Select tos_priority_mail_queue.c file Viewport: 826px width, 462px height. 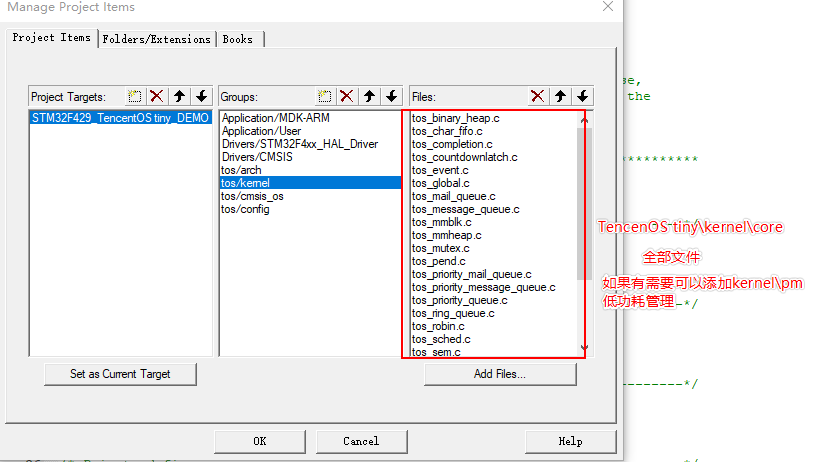pyautogui.click(x=471, y=274)
